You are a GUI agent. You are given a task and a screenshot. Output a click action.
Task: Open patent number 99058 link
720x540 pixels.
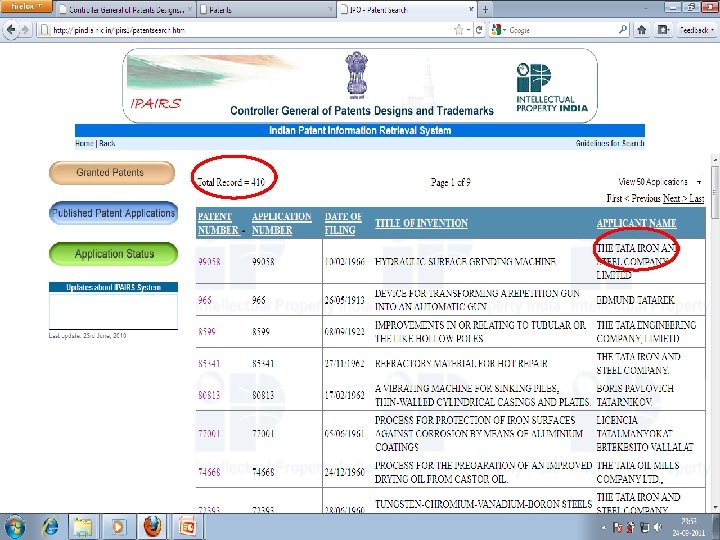[209, 262]
